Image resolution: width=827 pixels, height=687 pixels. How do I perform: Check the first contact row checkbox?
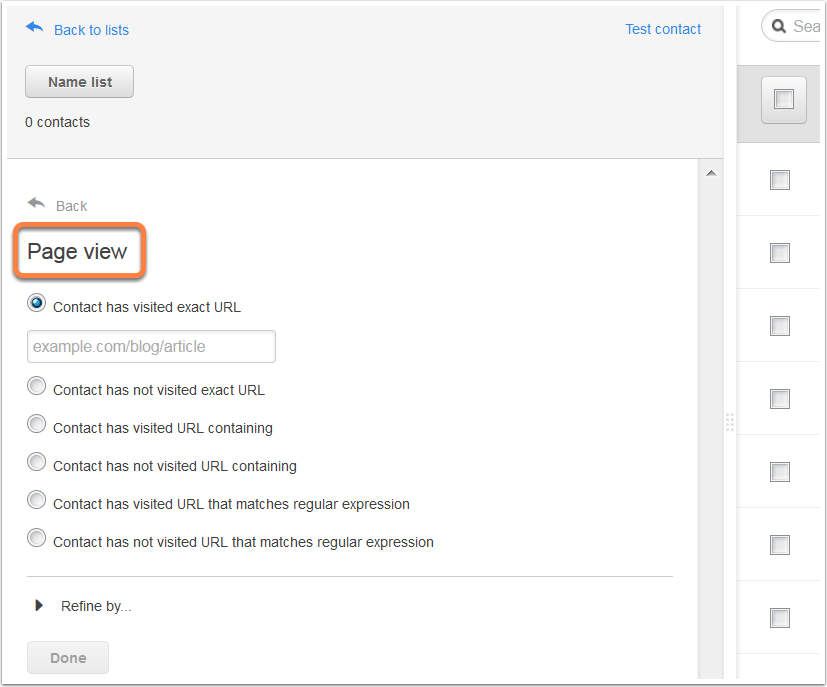780,180
